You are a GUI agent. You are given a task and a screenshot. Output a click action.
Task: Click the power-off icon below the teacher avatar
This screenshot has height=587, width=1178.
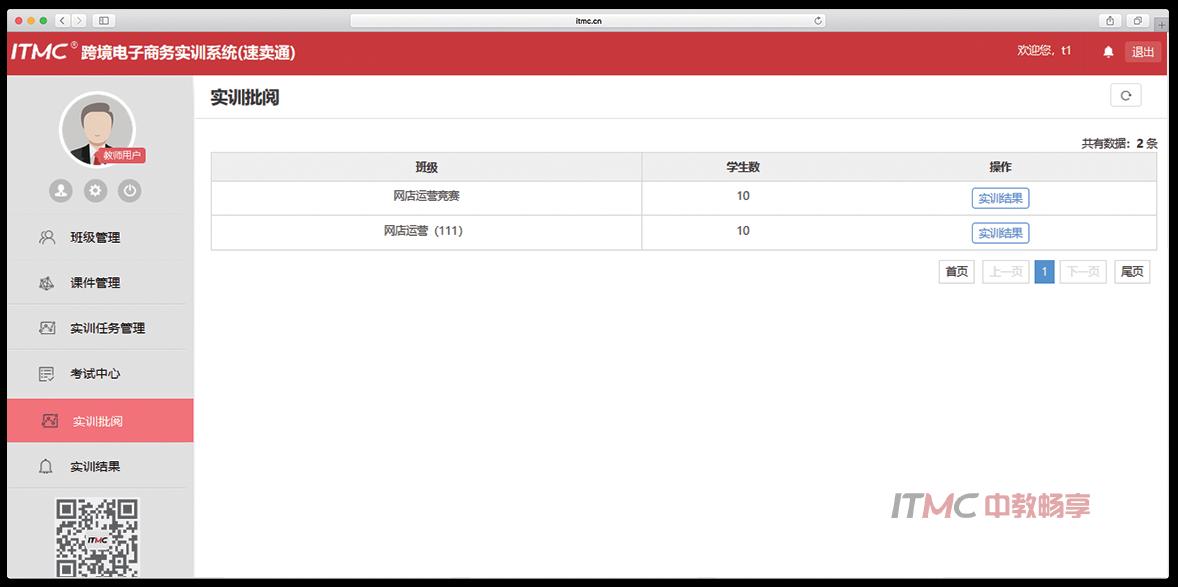point(129,190)
